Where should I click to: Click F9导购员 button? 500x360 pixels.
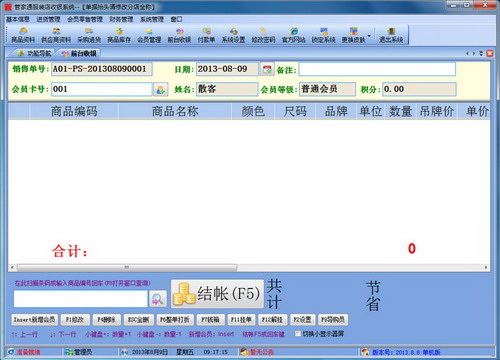click(333, 320)
